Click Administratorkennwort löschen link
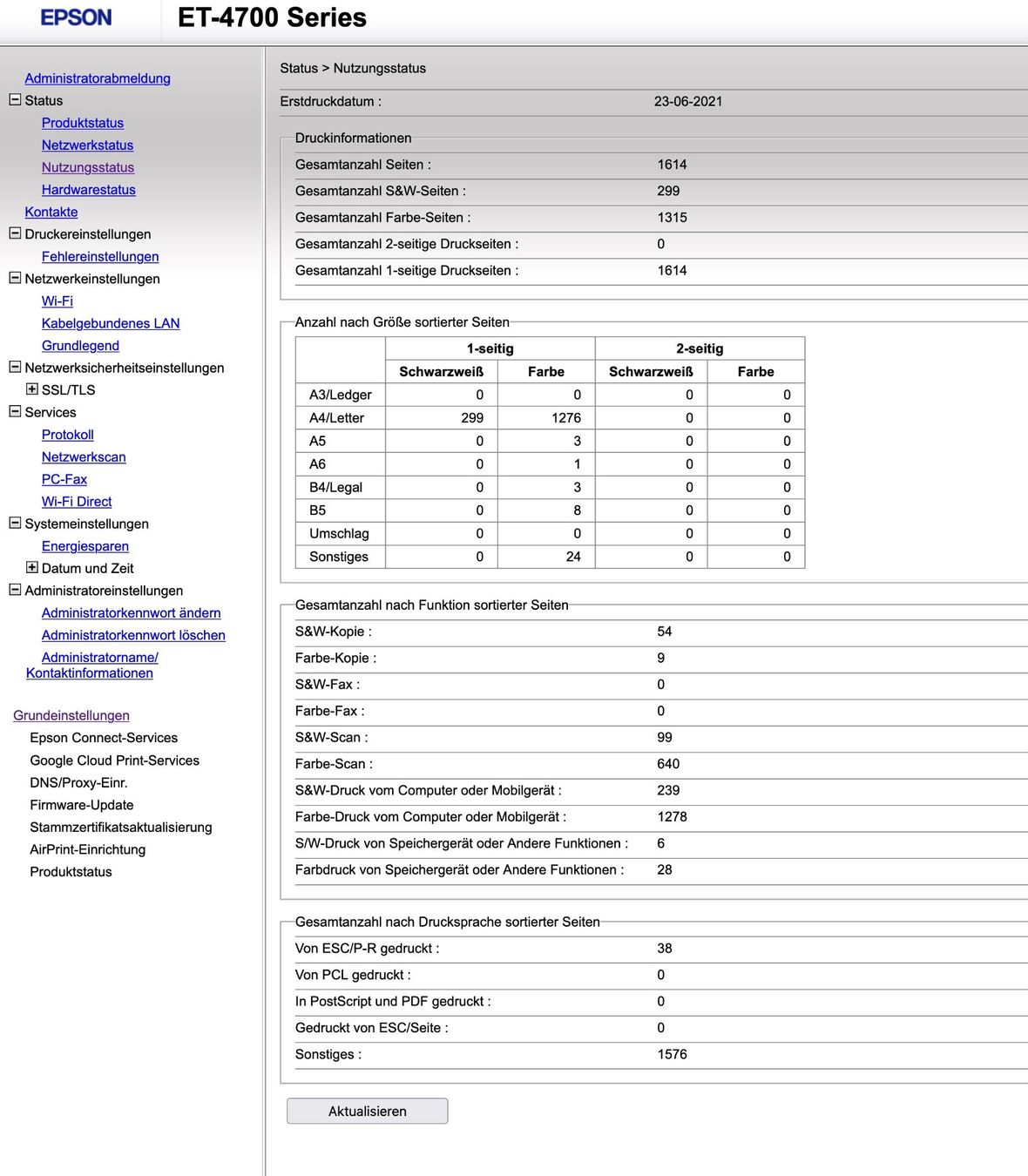Screen dimensions: 1028x1176 [133, 635]
